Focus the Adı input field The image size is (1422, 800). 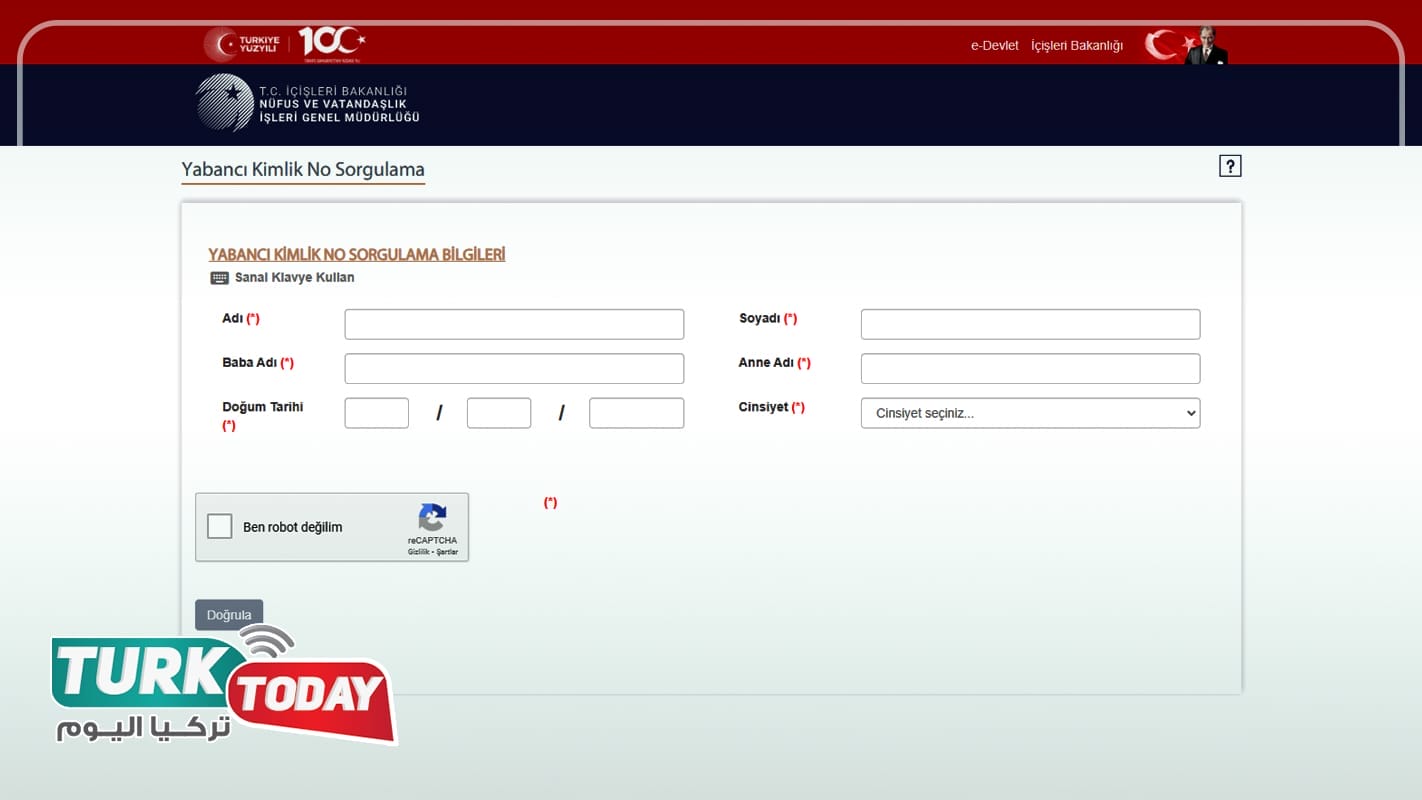pyautogui.click(x=514, y=324)
